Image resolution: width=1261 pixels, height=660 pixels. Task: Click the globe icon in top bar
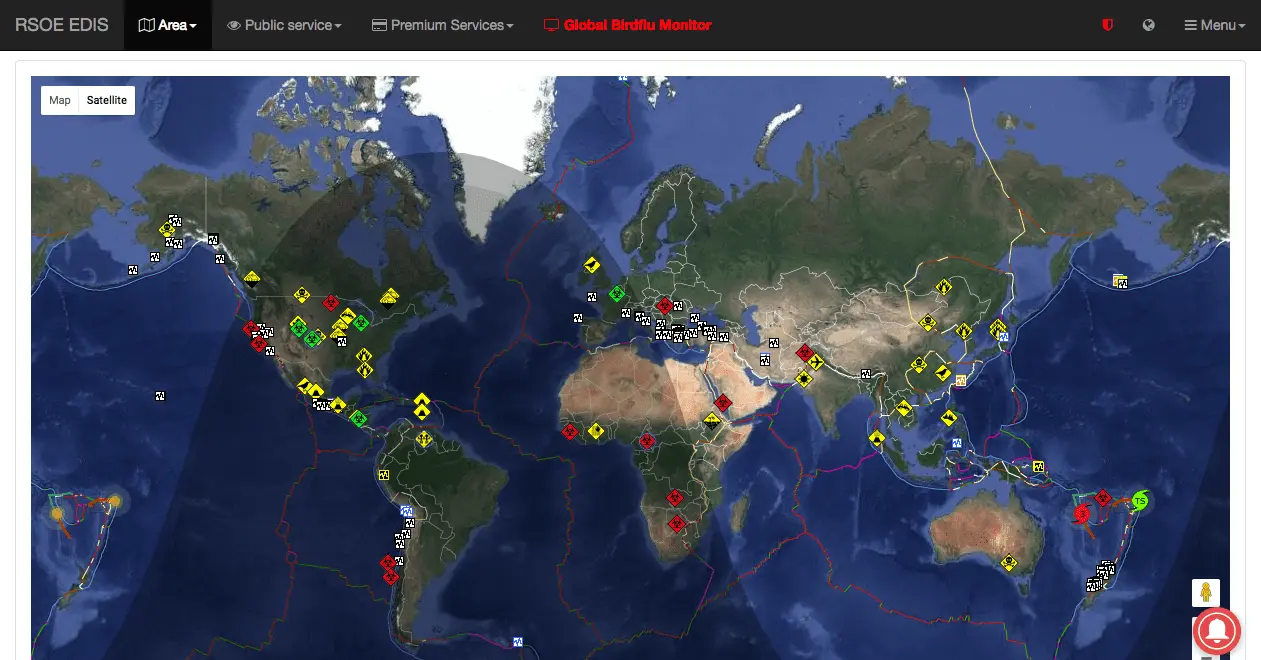tap(1149, 25)
